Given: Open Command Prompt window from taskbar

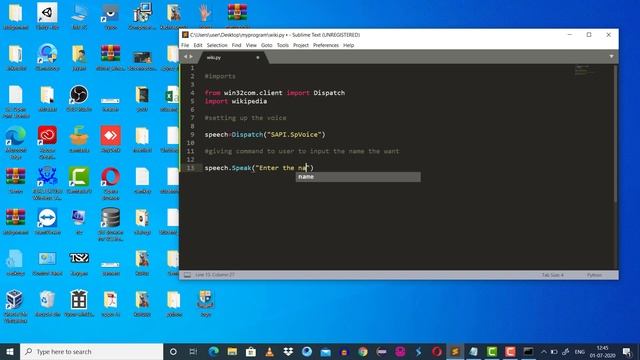Looking at the screenshot, I should (528, 351).
